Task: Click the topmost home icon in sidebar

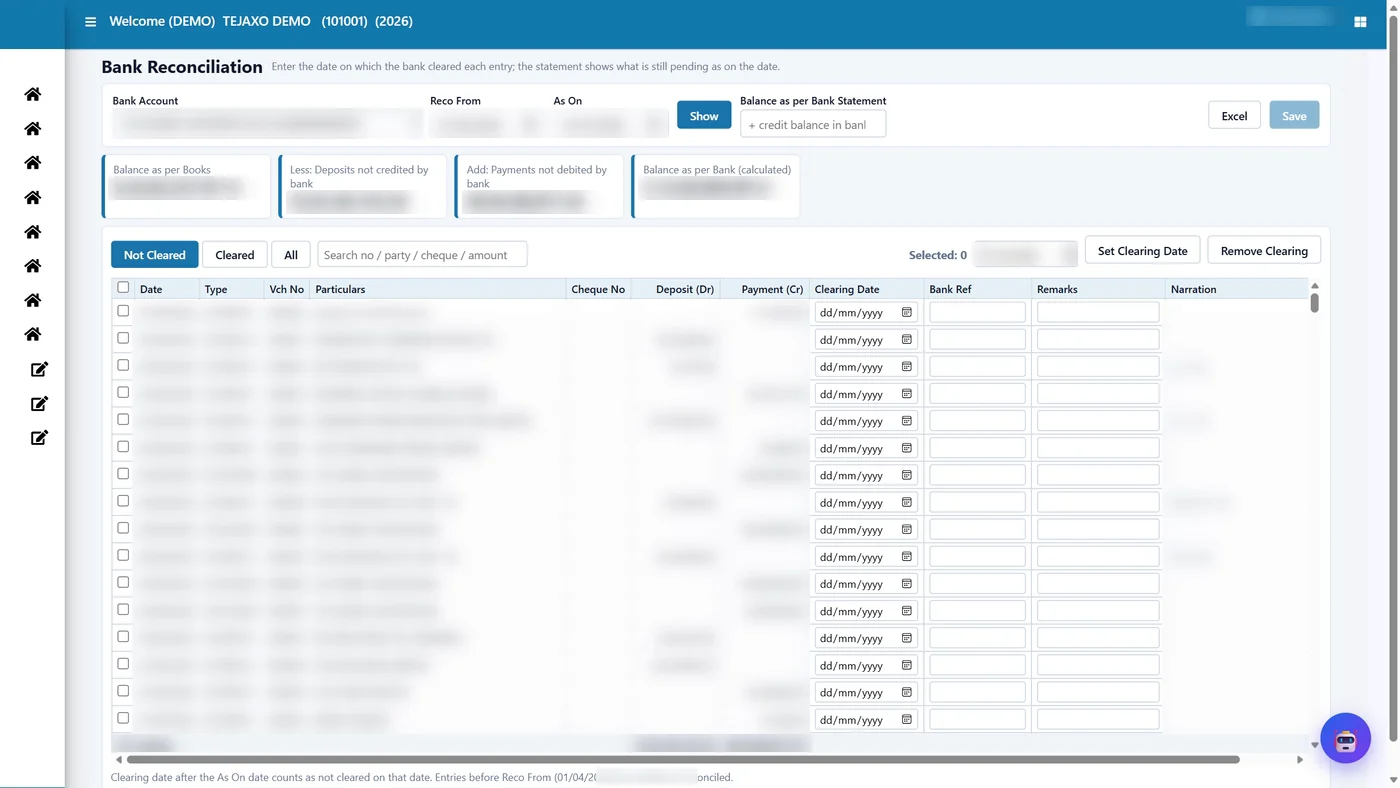Action: pos(33,94)
